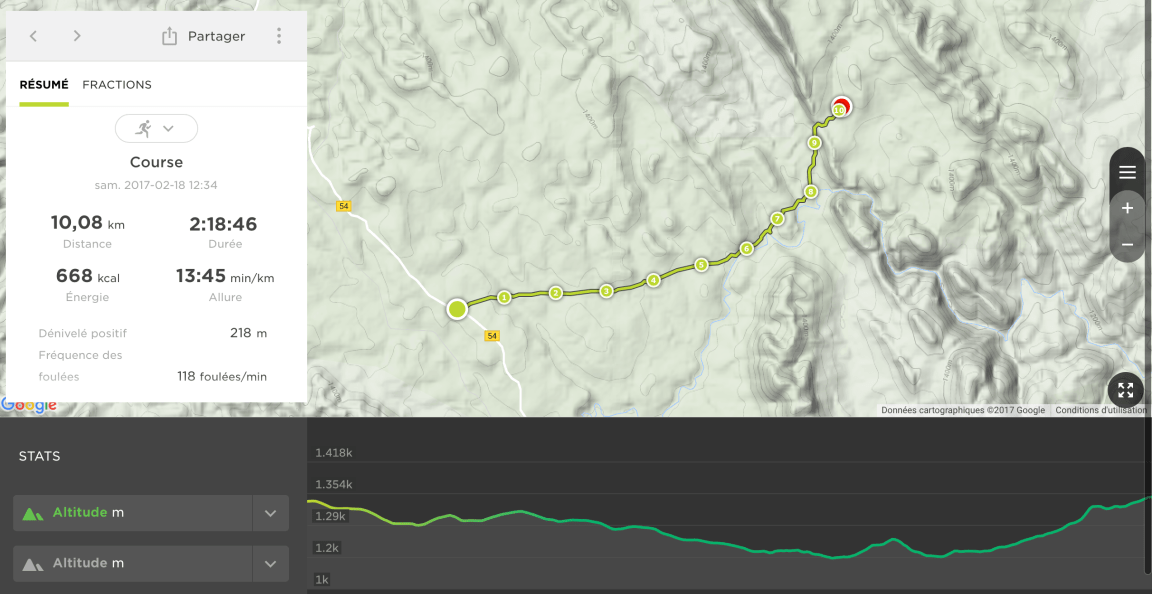Click the Google logo on map

tap(29, 405)
